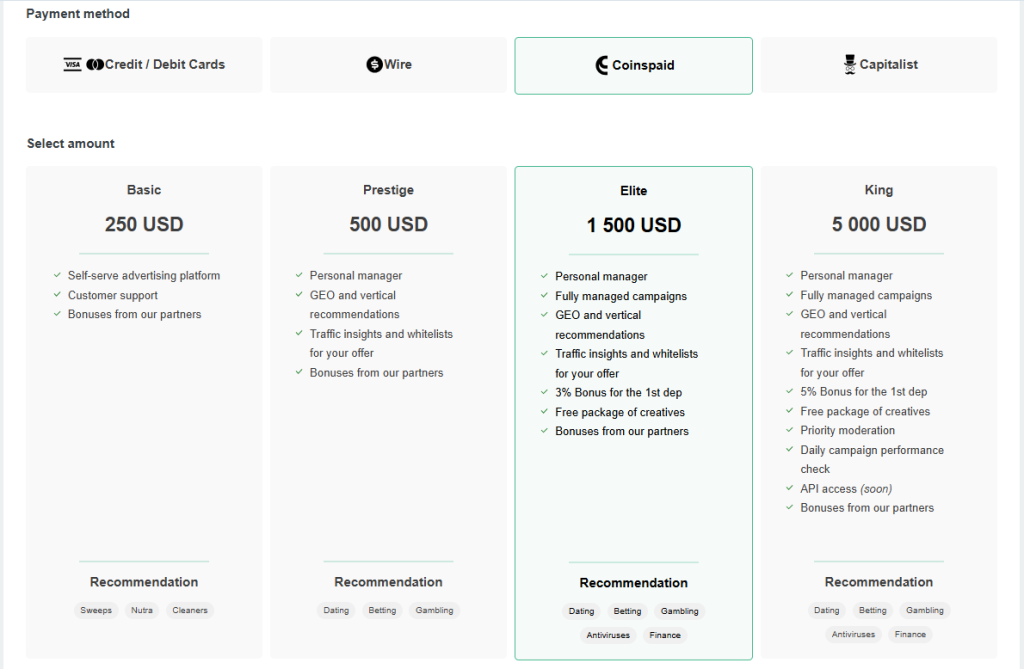Image resolution: width=1024 pixels, height=669 pixels.
Task: Click the Finance tag in Elite plan
Action: (665, 635)
